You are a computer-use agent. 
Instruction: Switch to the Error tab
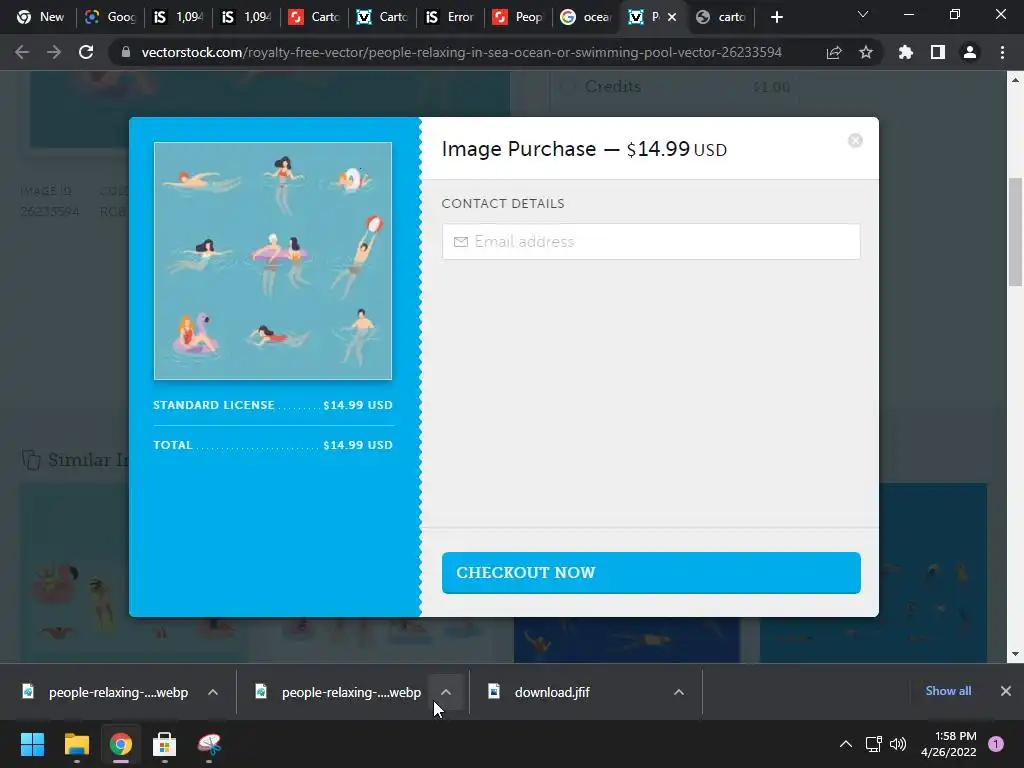point(449,17)
